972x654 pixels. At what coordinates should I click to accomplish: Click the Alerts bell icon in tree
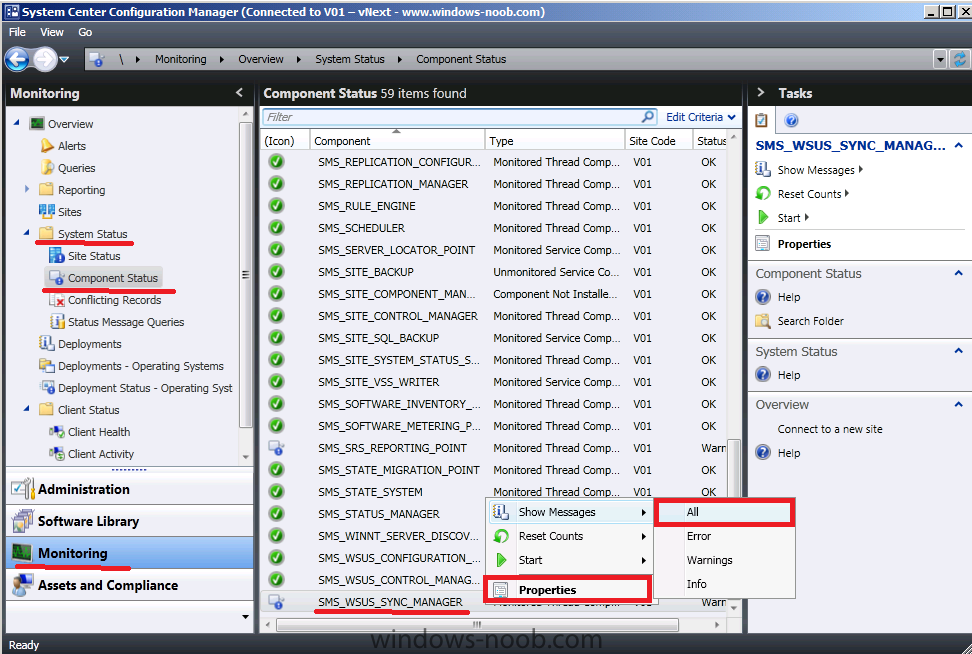[47, 146]
